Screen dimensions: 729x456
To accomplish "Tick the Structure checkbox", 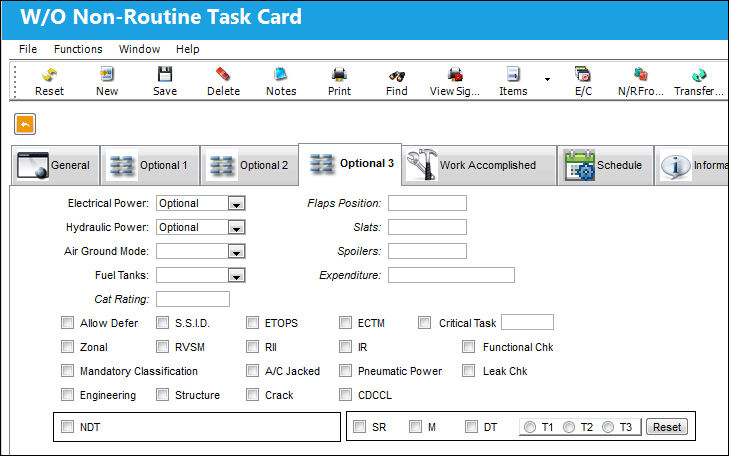I will pos(162,395).
